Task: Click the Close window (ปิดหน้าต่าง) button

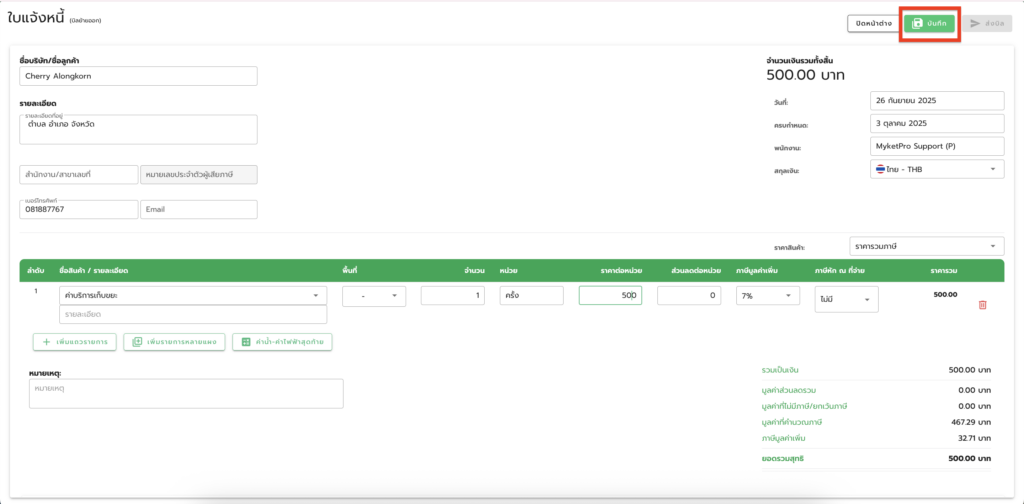Action: pyautogui.click(x=873, y=23)
